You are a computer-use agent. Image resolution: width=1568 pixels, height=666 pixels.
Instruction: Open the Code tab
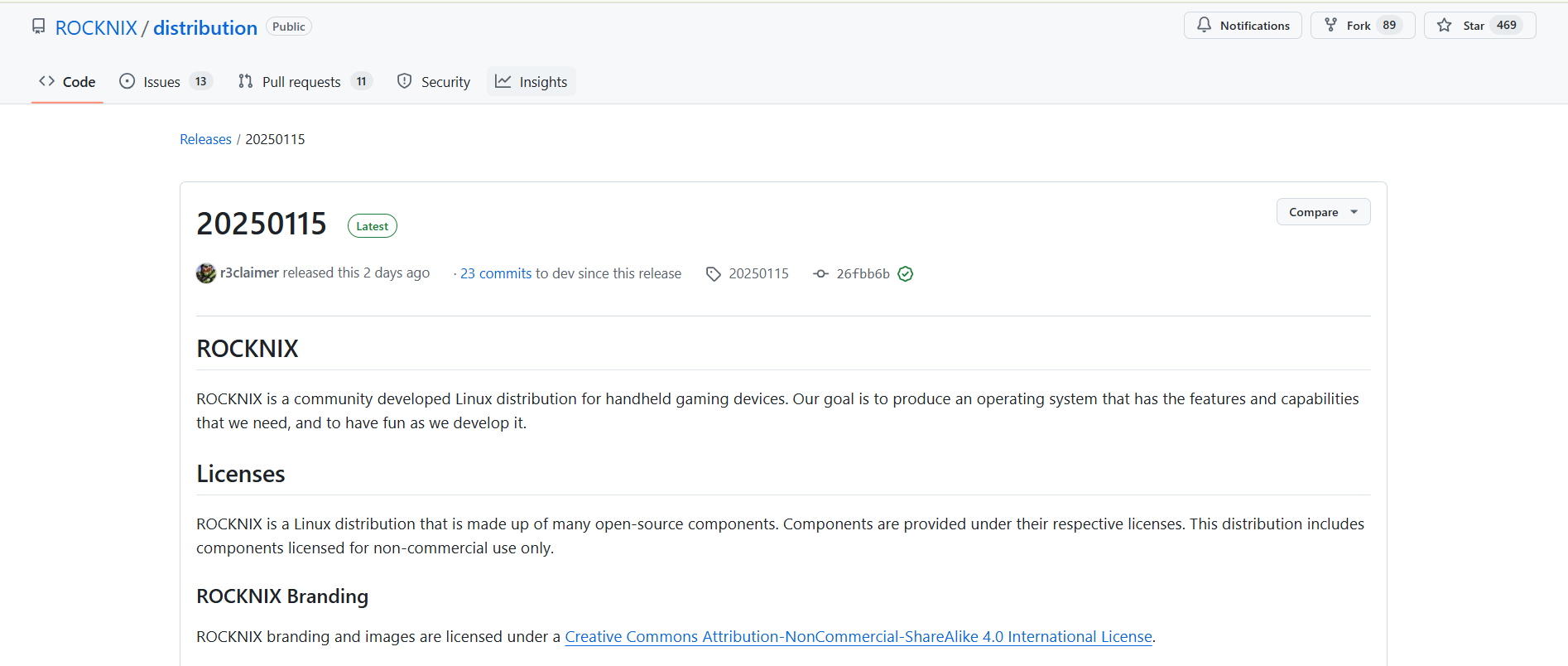click(67, 82)
